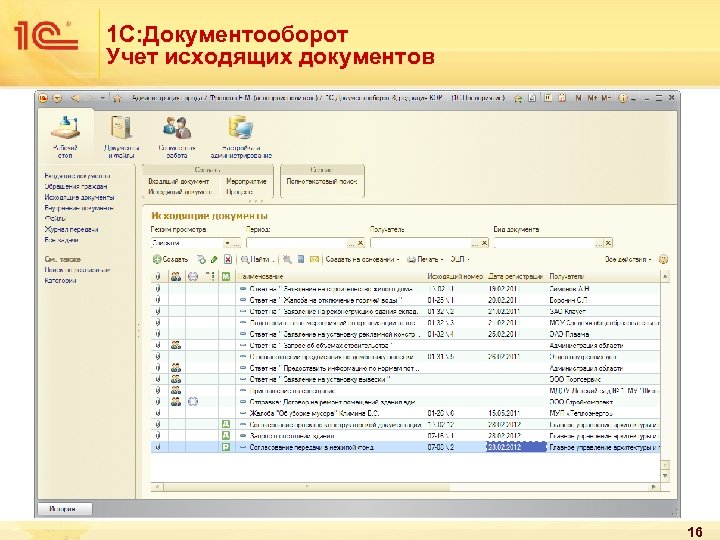Screen dimensions: 720x540
Task: Open Входящие документы in navigation
Action: (x=77, y=176)
